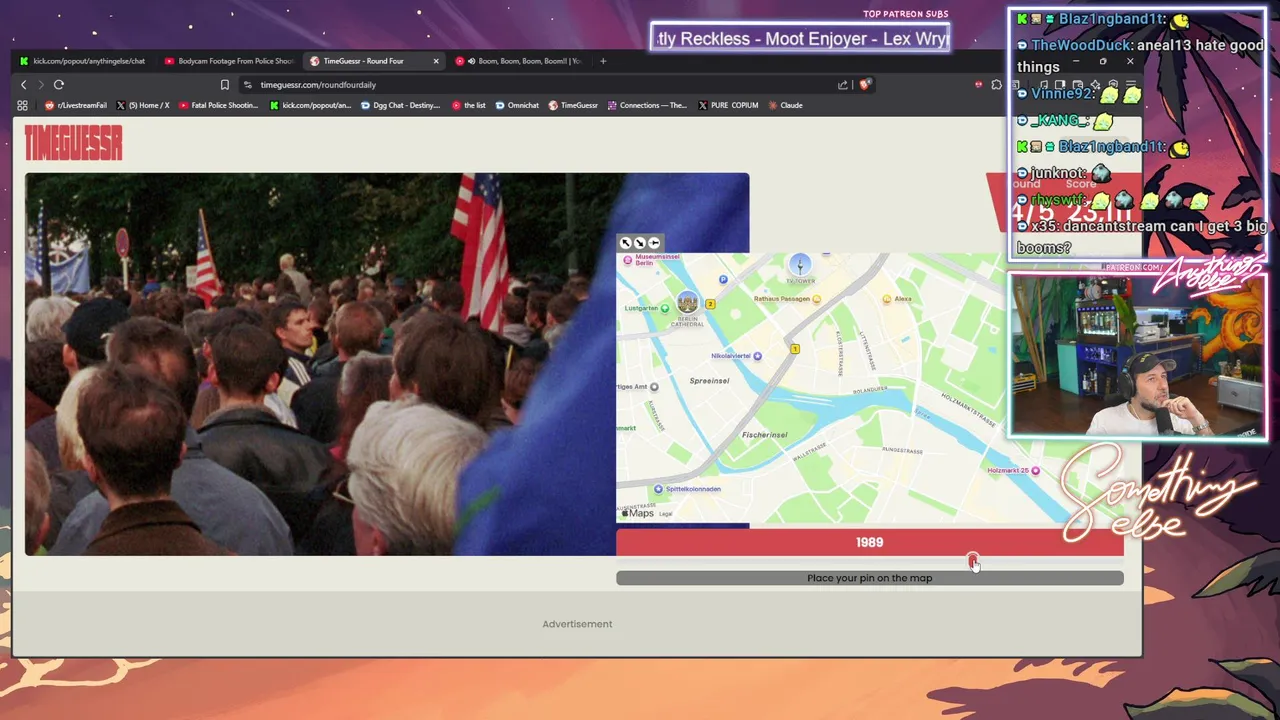Image resolution: width=1280 pixels, height=720 pixels.
Task: Click the Berlin Cathedral landmark icon
Action: (x=687, y=301)
